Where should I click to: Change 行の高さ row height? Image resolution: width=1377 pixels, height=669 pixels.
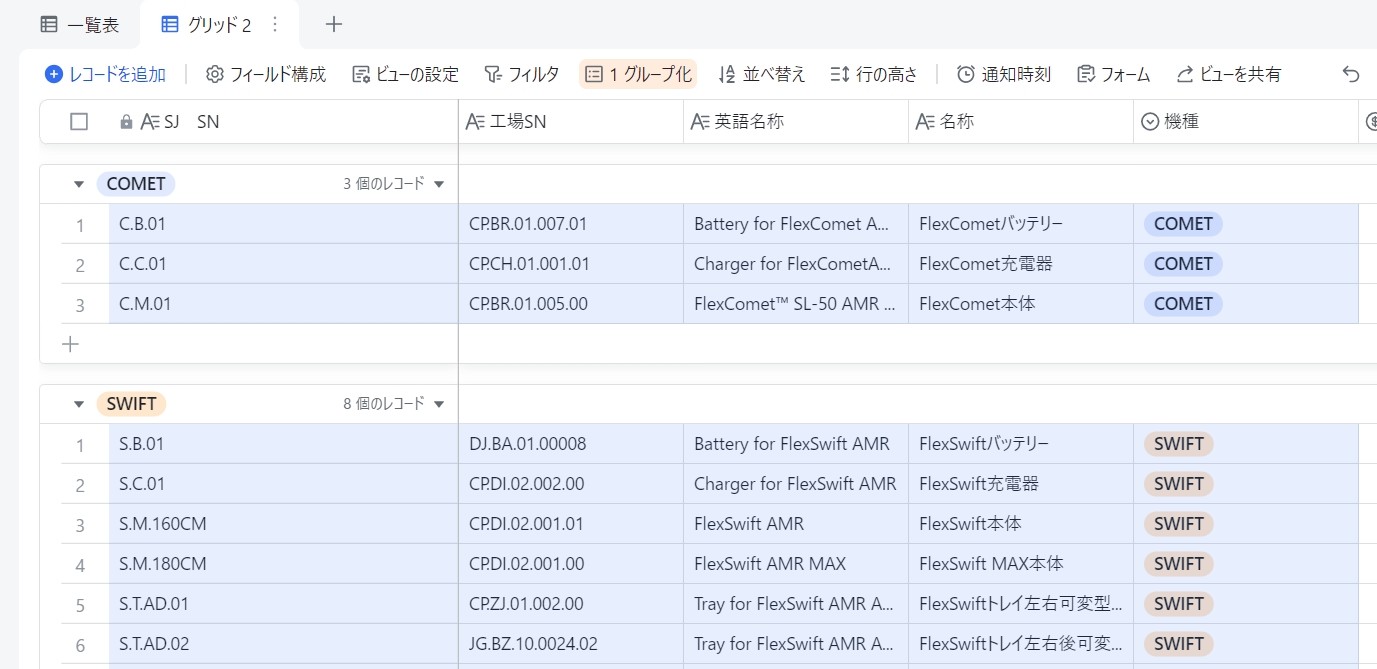point(874,74)
